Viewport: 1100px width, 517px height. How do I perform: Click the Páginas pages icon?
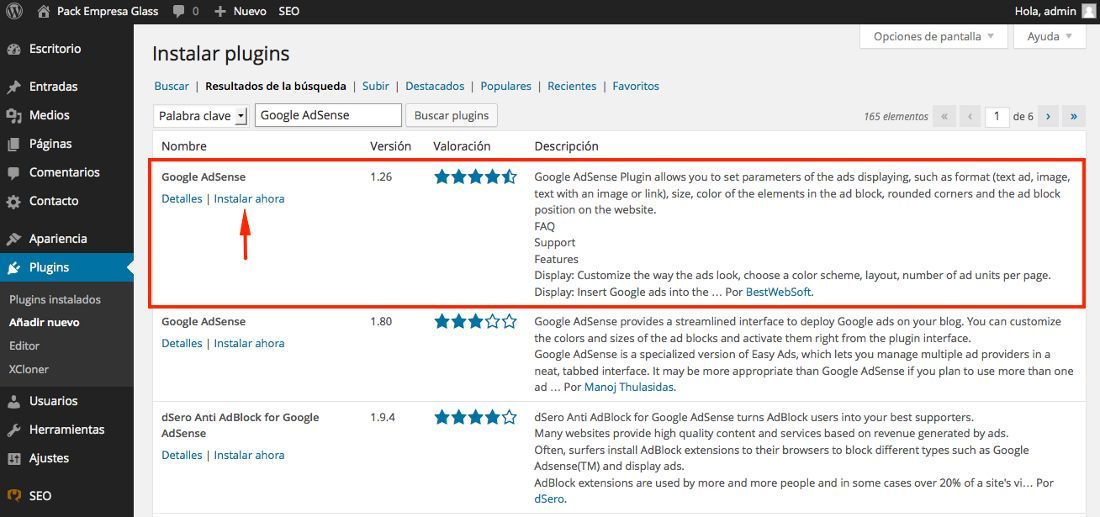(13, 144)
